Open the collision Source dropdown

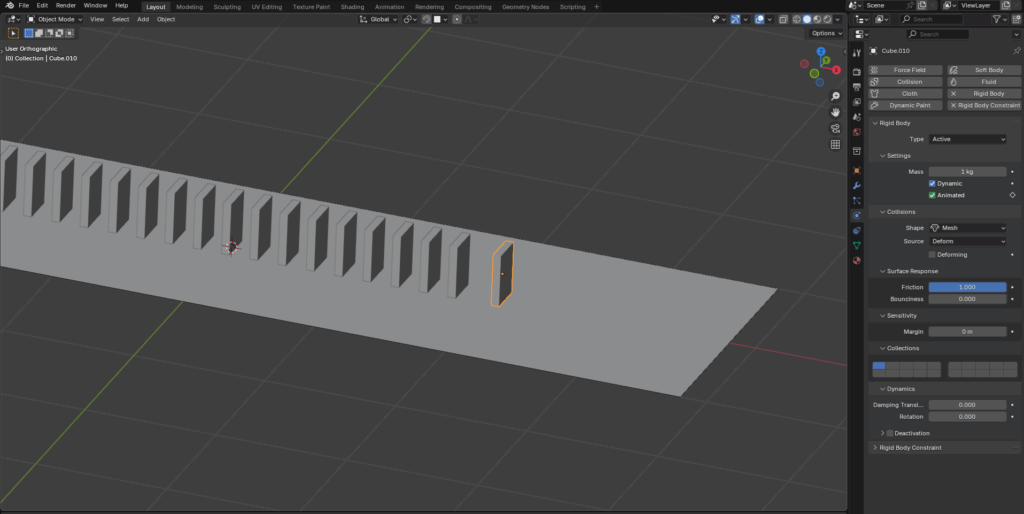(968, 241)
